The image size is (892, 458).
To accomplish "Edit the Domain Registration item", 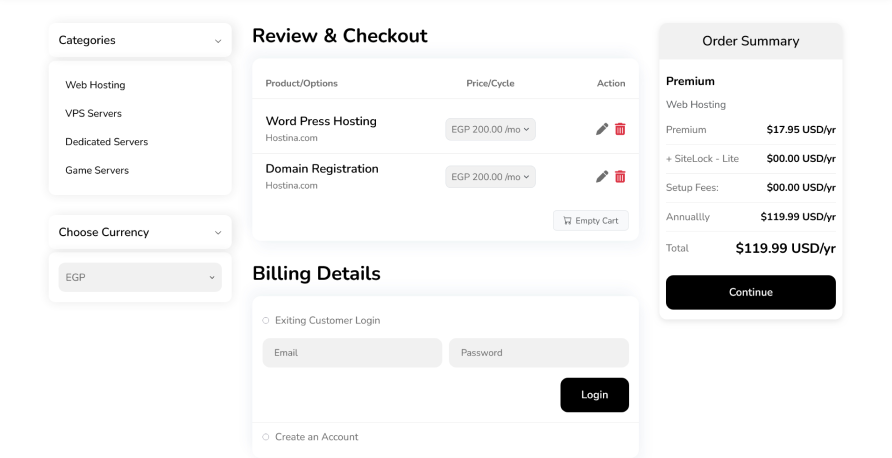I will 602,177.
